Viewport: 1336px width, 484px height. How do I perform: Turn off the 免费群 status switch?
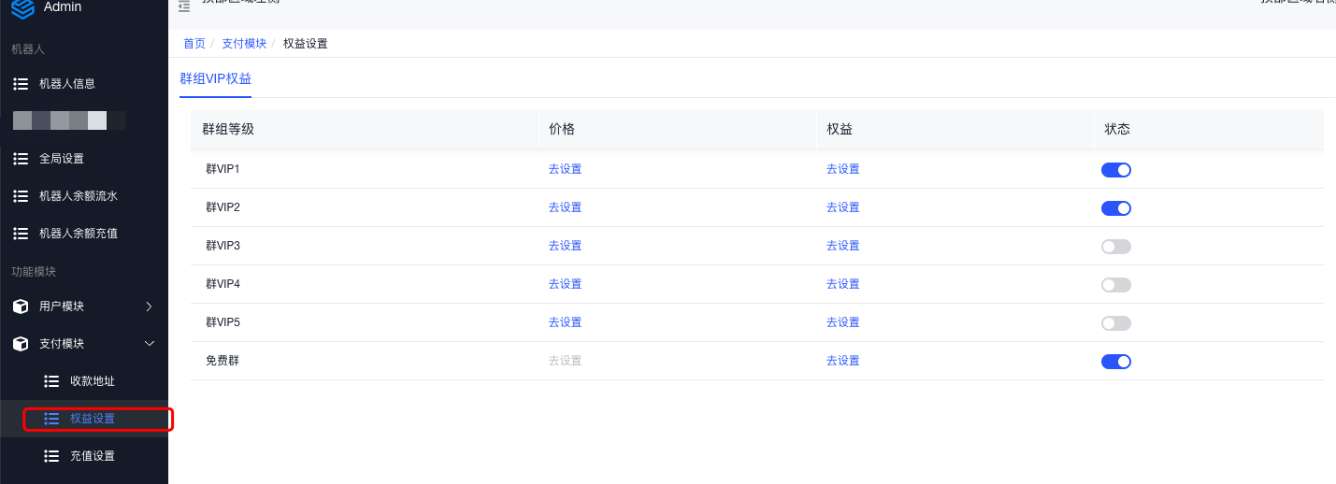coord(1115,361)
